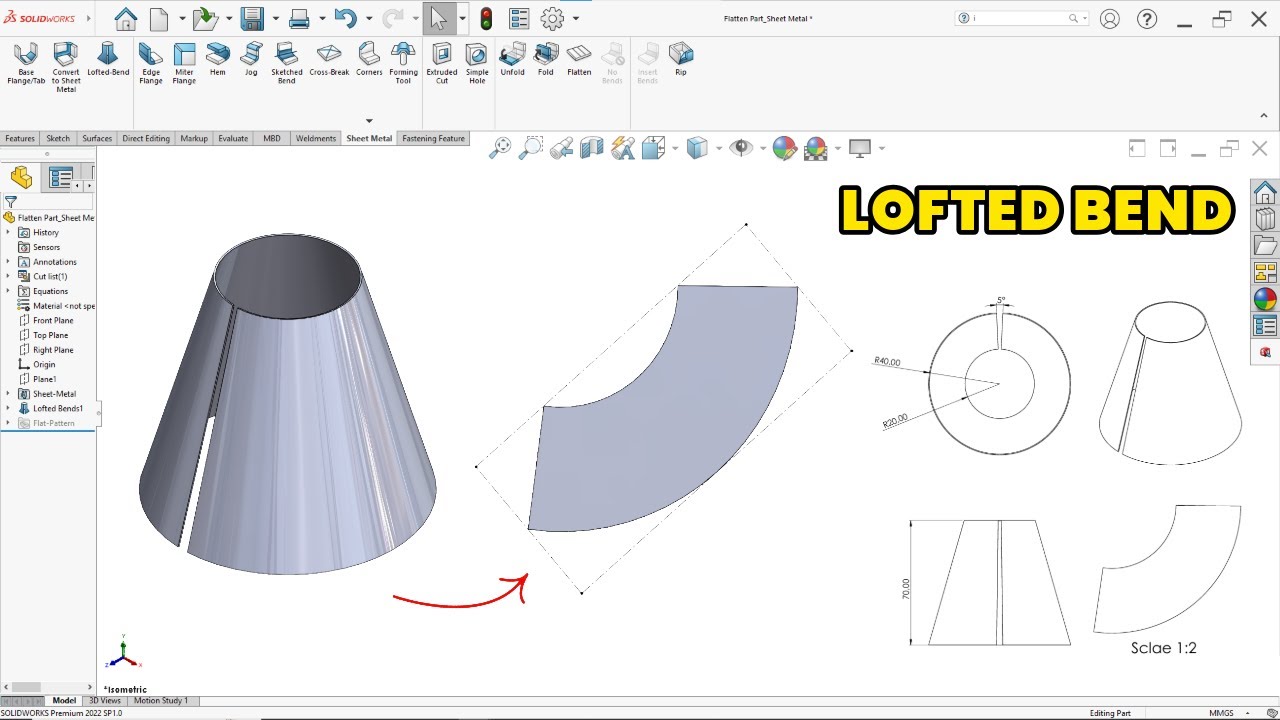1280x720 pixels.
Task: Switch to the Weldments tab
Action: tap(316, 138)
